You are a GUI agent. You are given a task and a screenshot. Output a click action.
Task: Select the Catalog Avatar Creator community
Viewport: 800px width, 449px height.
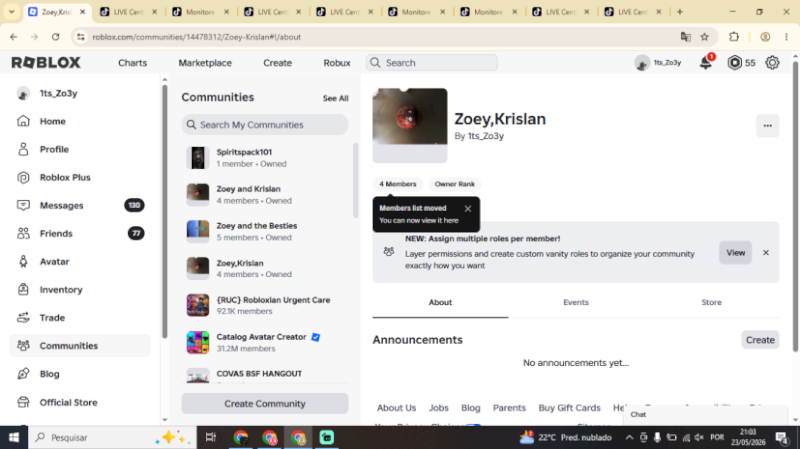[265, 342]
